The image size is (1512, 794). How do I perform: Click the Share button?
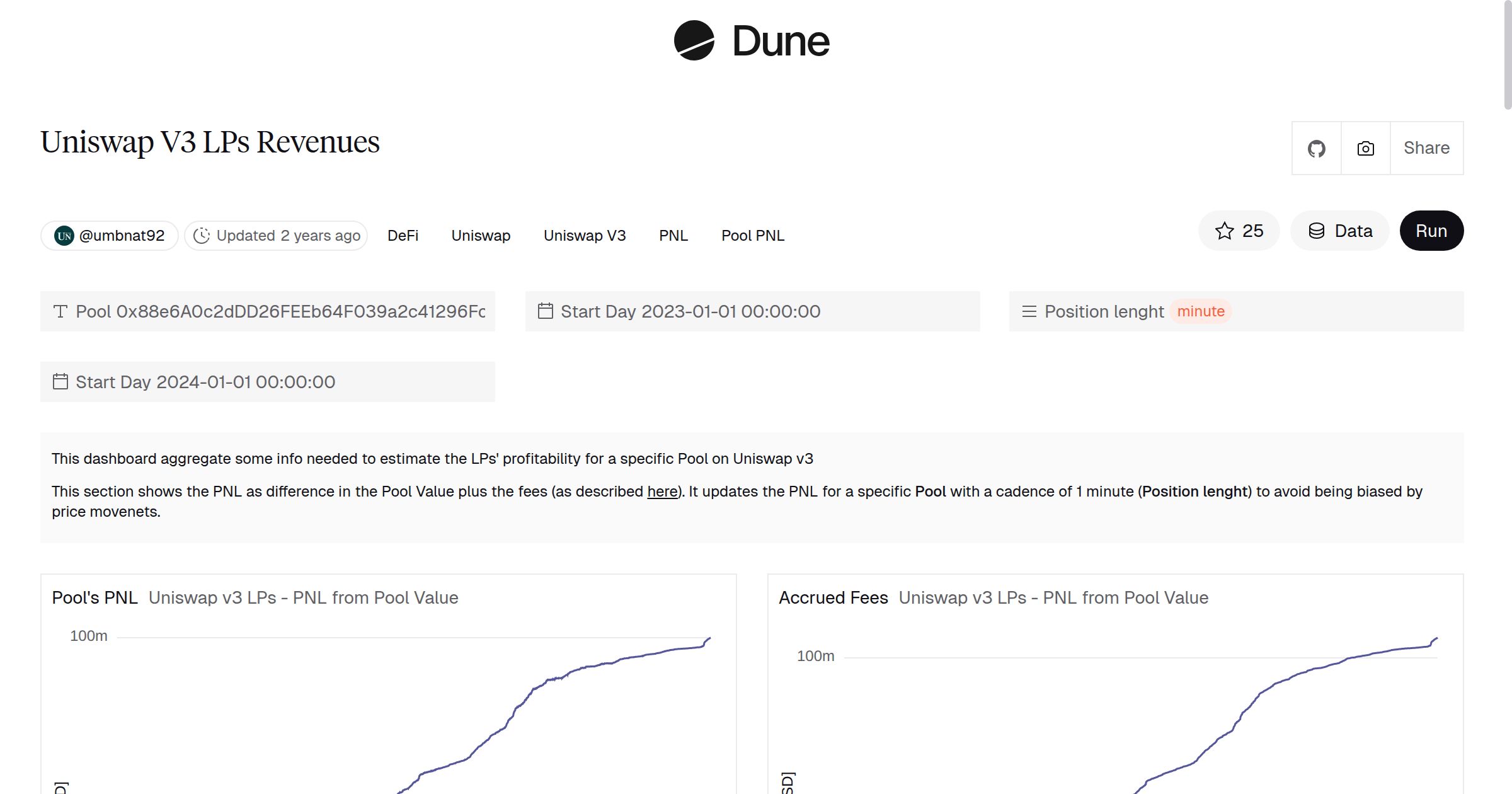(1426, 147)
